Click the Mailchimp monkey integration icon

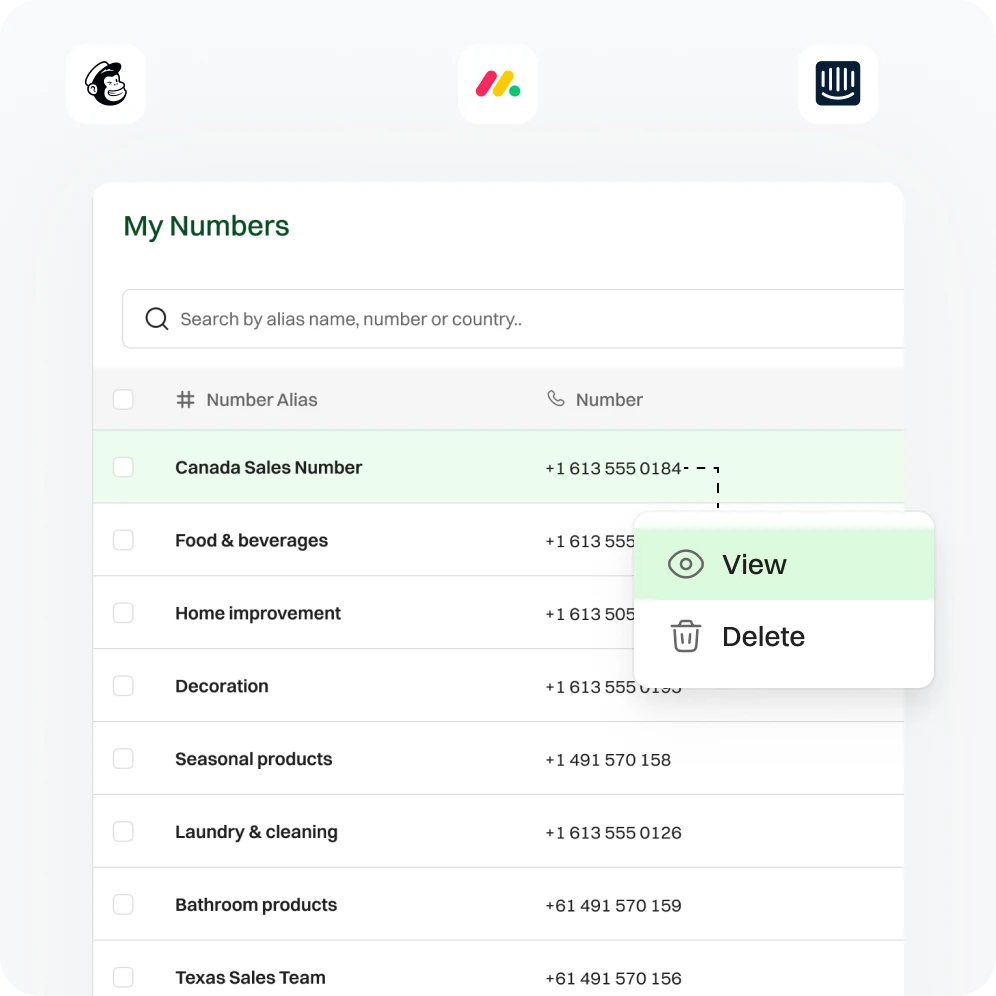[106, 84]
